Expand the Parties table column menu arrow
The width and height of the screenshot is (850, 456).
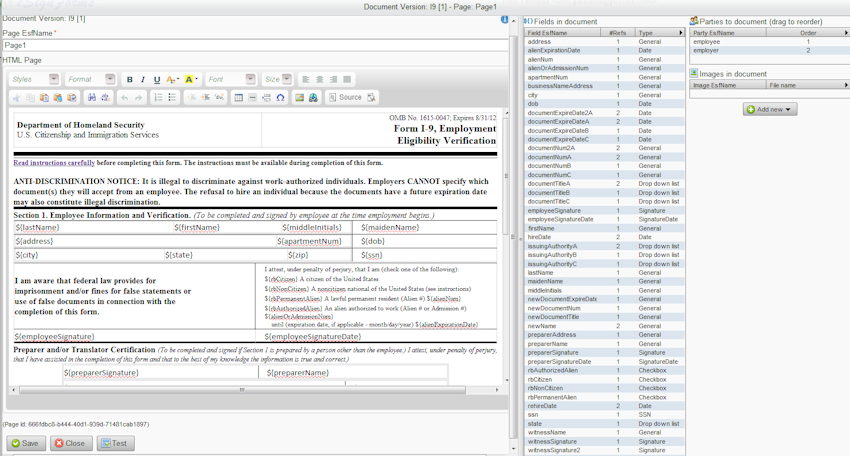pyautogui.click(x=846, y=33)
